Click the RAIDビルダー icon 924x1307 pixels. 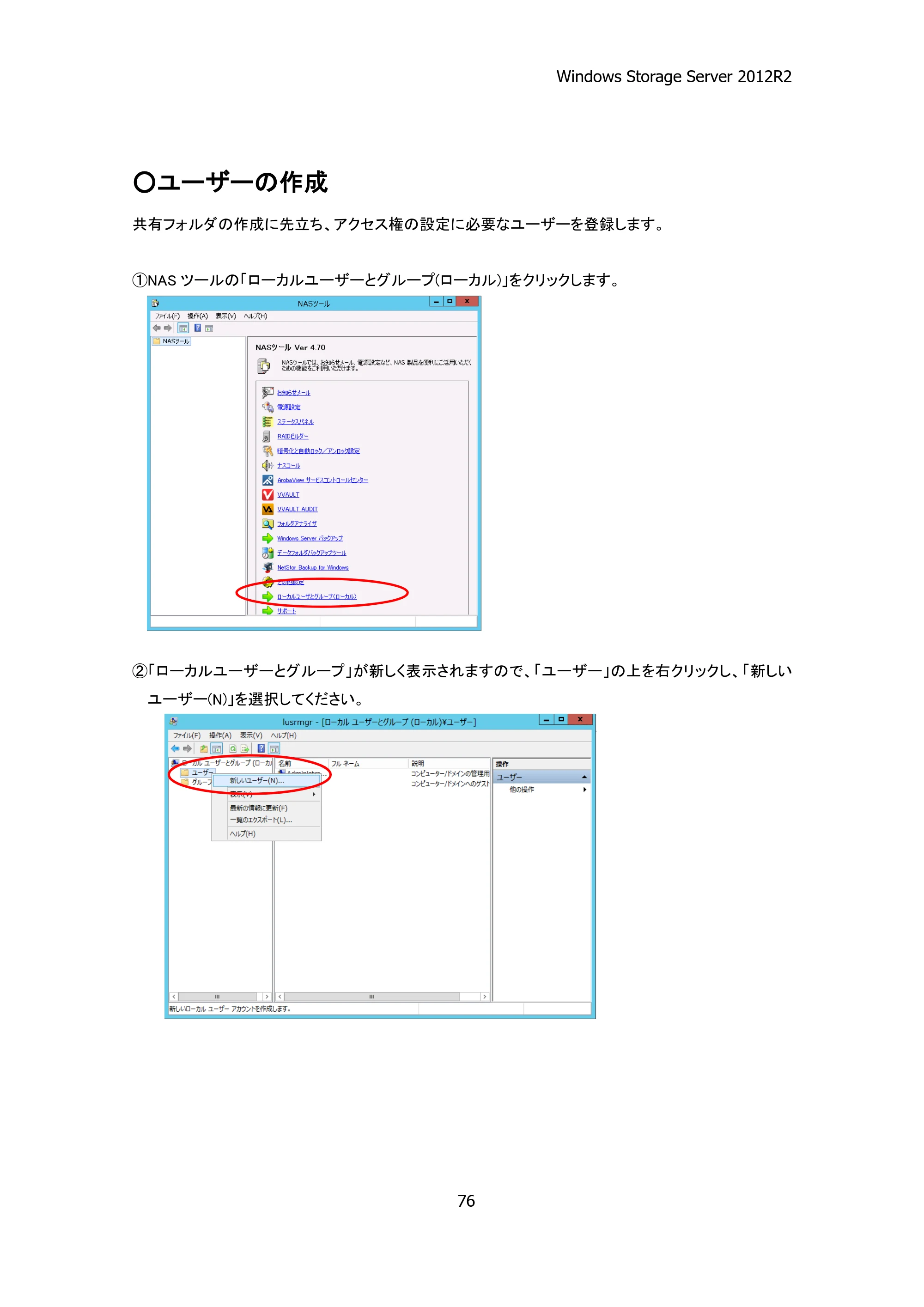(x=267, y=436)
